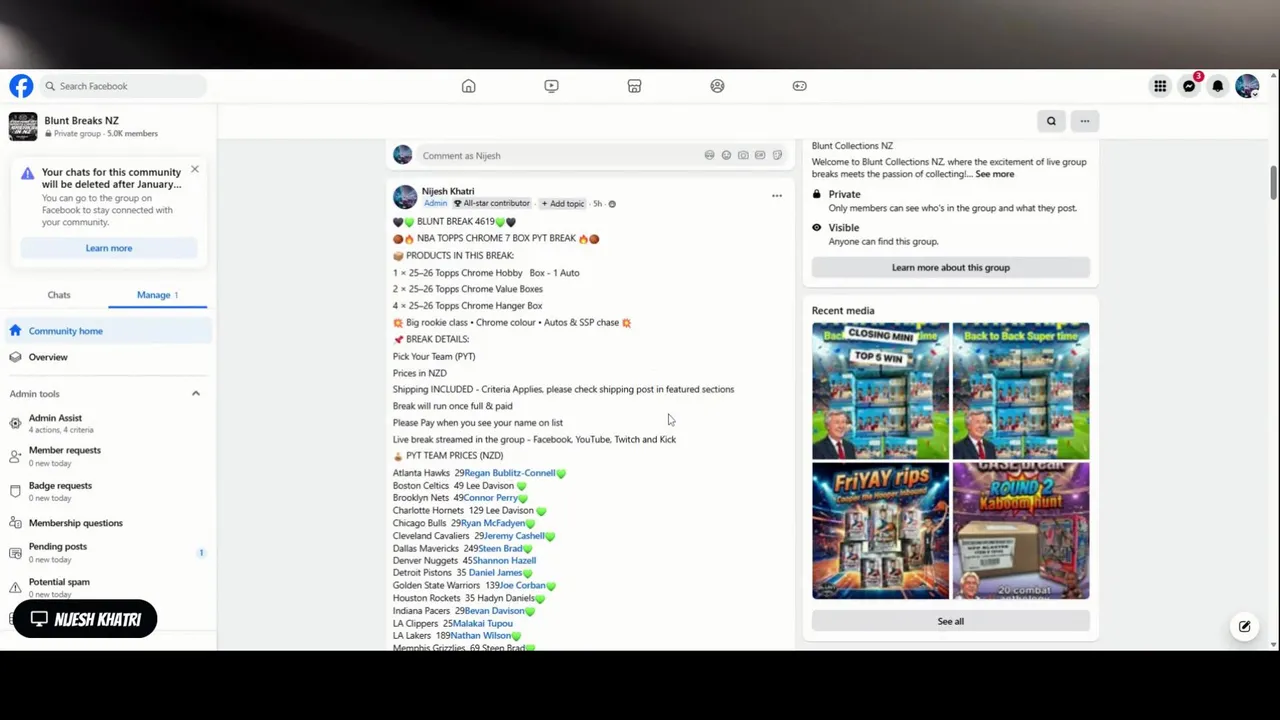The width and height of the screenshot is (1280, 720).
Task: Open Community home
Action: click(106, 331)
